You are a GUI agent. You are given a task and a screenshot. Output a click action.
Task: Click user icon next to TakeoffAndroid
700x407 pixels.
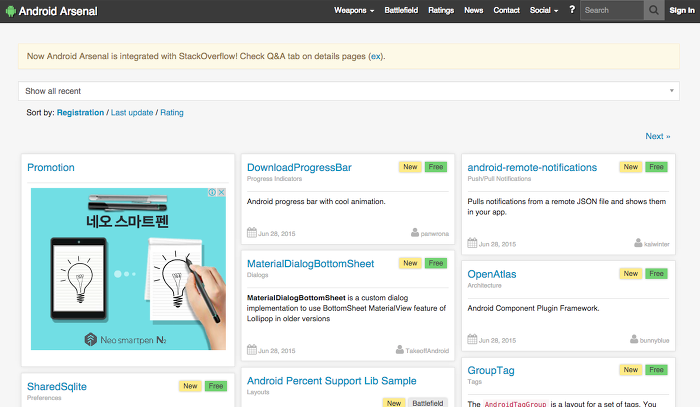(x=400, y=349)
